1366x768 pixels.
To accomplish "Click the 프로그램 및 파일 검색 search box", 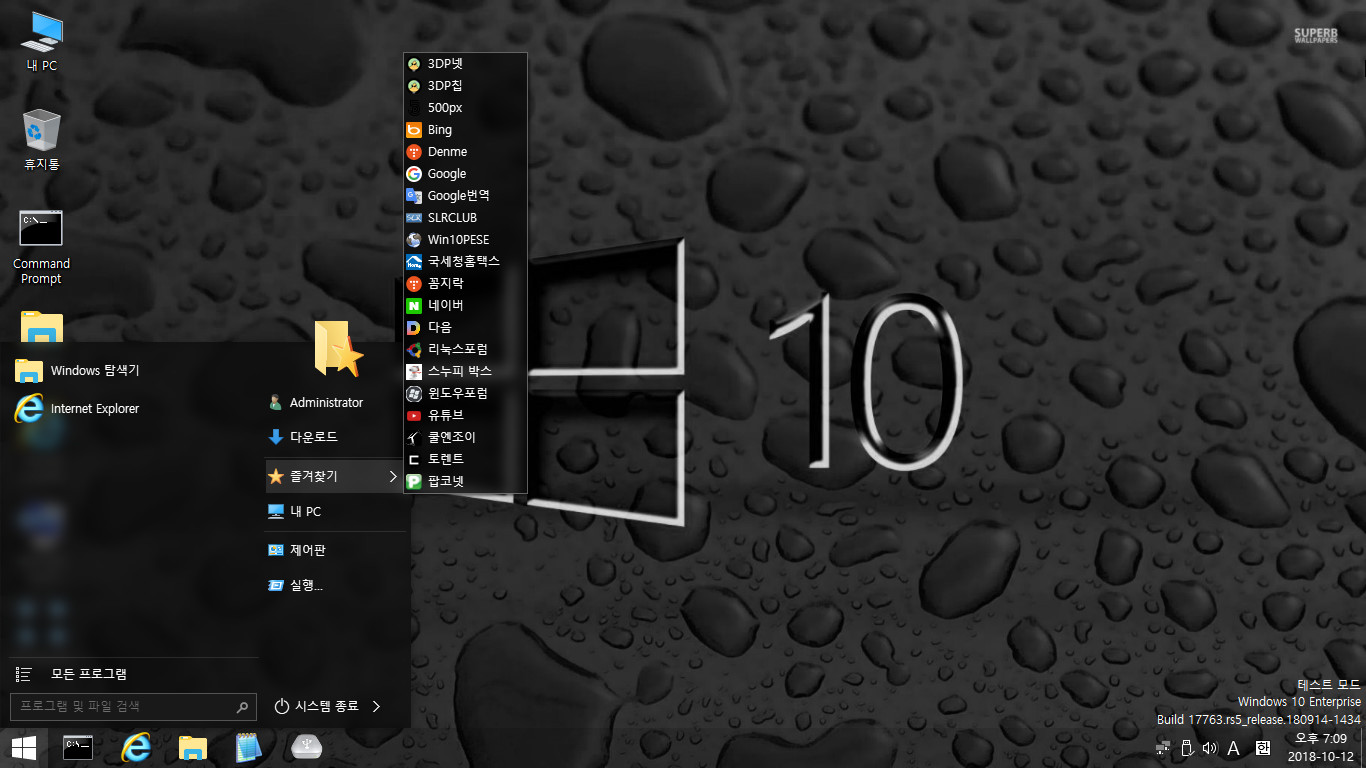I will coord(133,706).
